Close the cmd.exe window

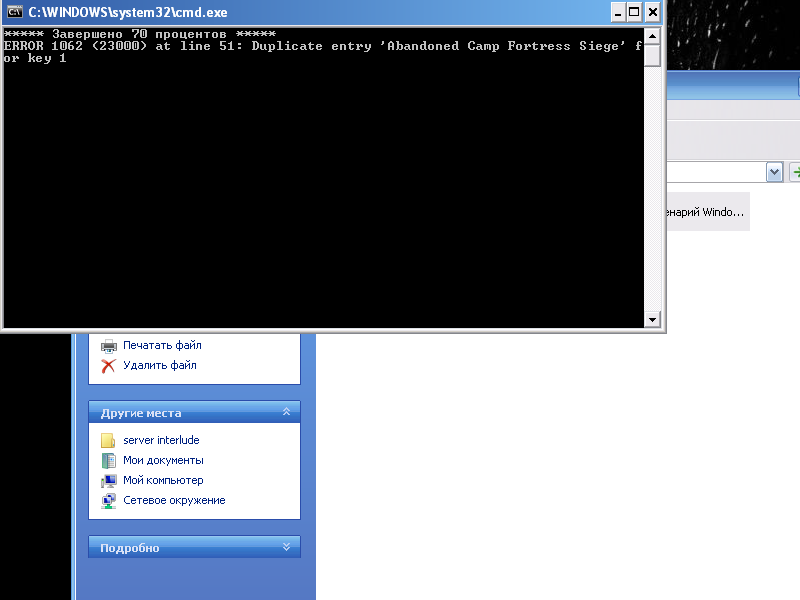tap(653, 12)
